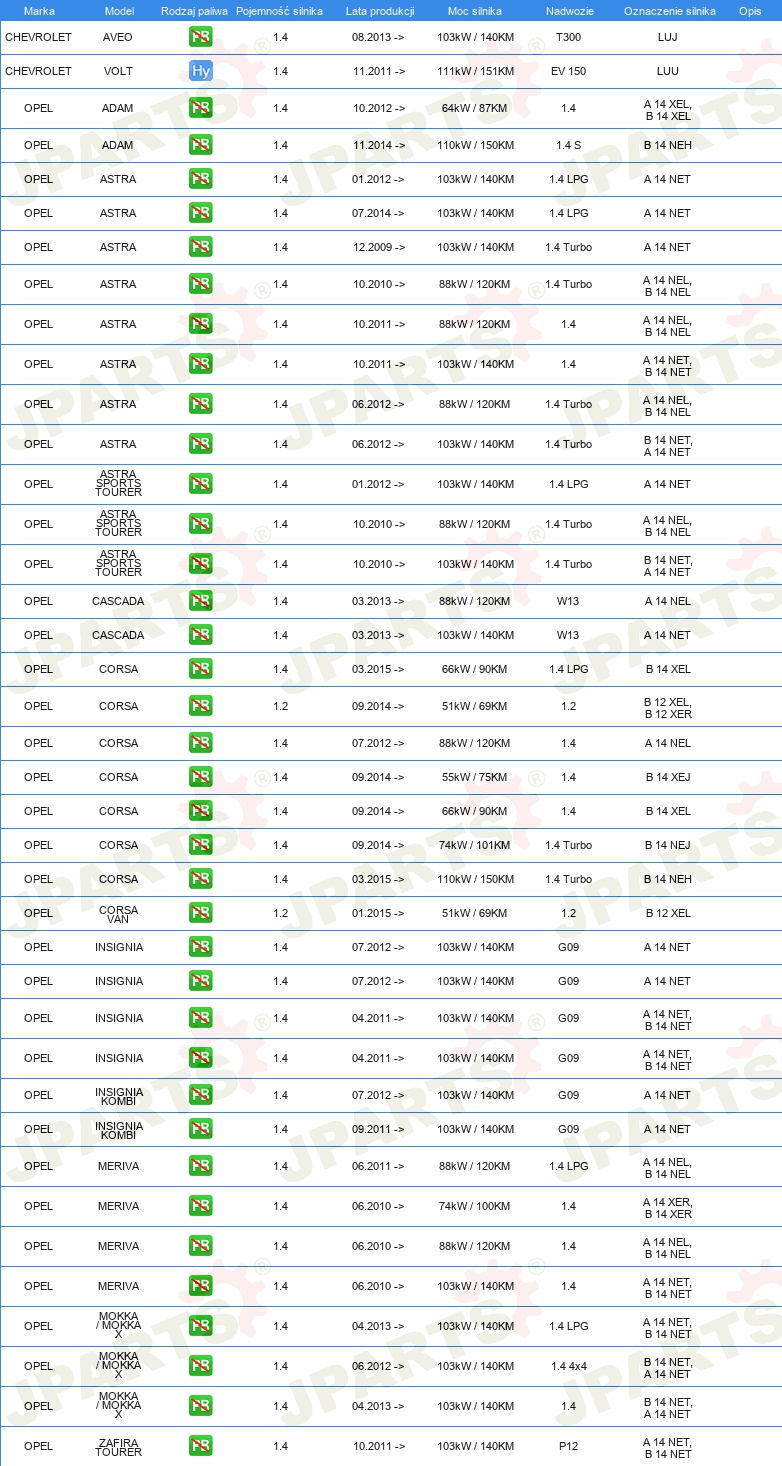This screenshot has width=782, height=1466.
Task: Click fuel icon in Mokka 1.4 4x4 row
Action: coord(201,1366)
